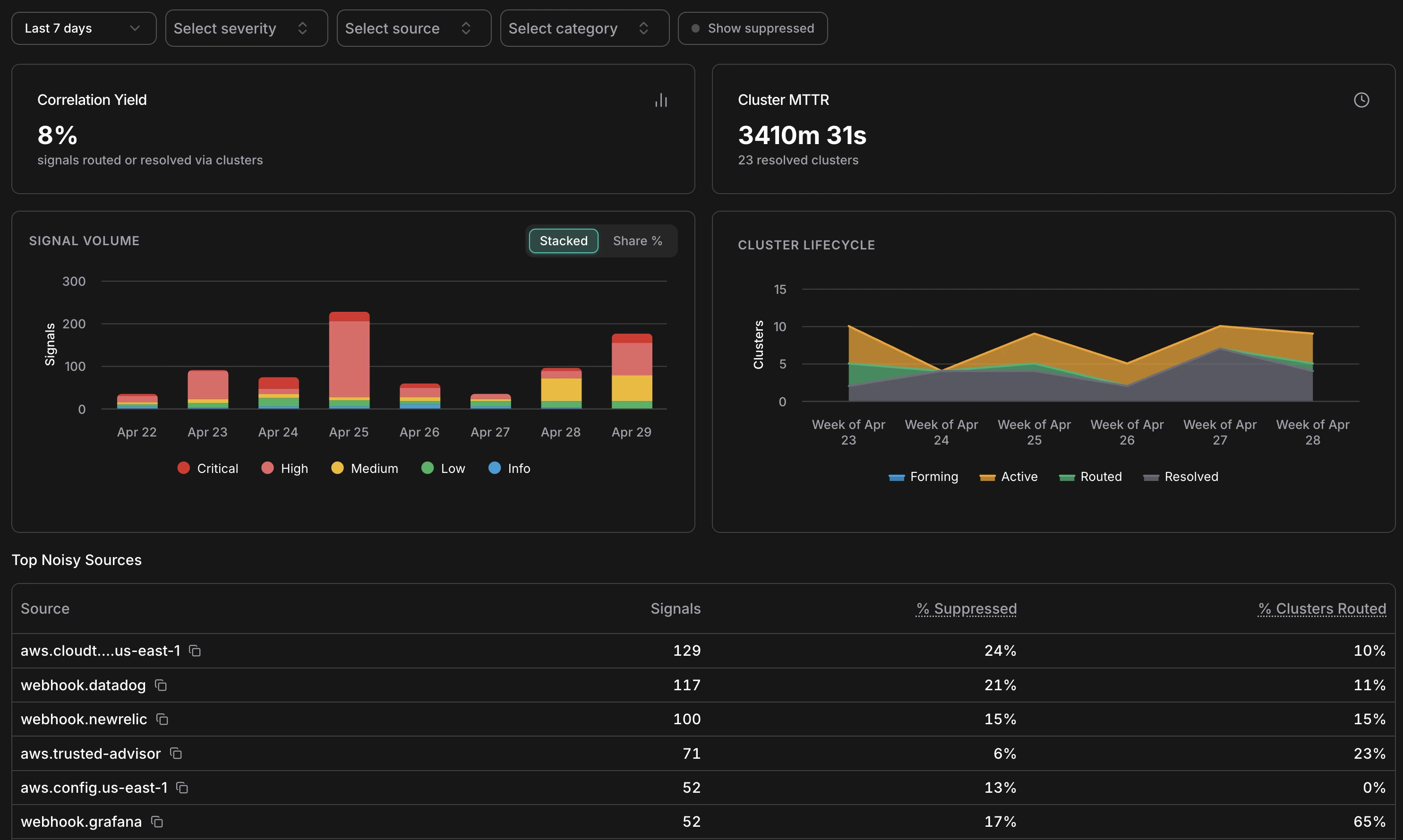Click the 21% suppressed value for webhook.datadog

(1000, 686)
